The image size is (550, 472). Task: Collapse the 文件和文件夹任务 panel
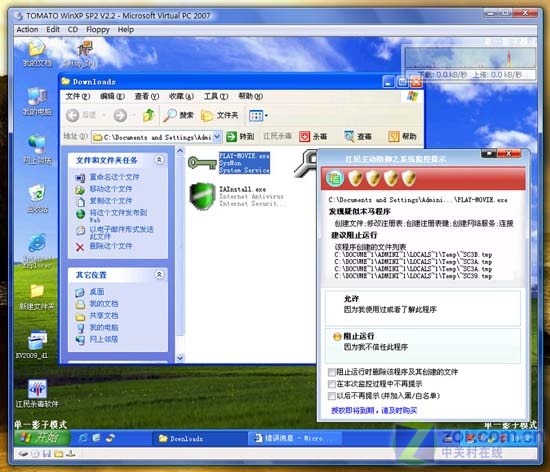coord(159,160)
